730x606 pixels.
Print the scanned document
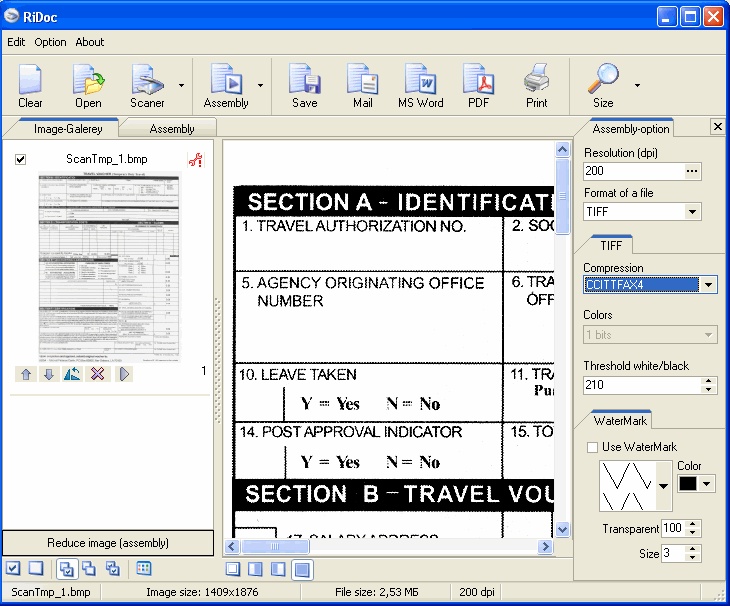(537, 85)
